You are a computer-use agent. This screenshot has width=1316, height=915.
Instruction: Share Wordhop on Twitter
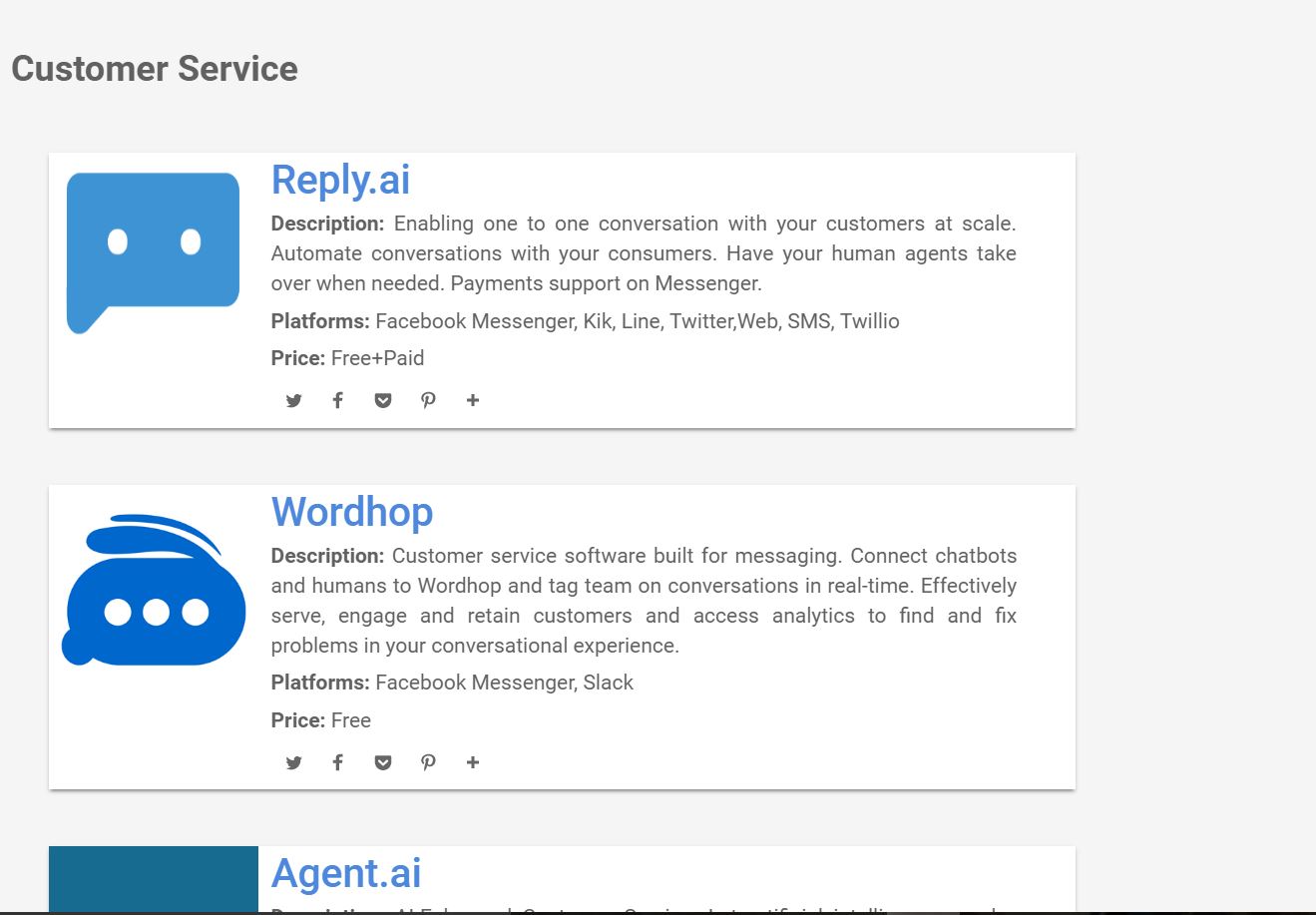293,762
